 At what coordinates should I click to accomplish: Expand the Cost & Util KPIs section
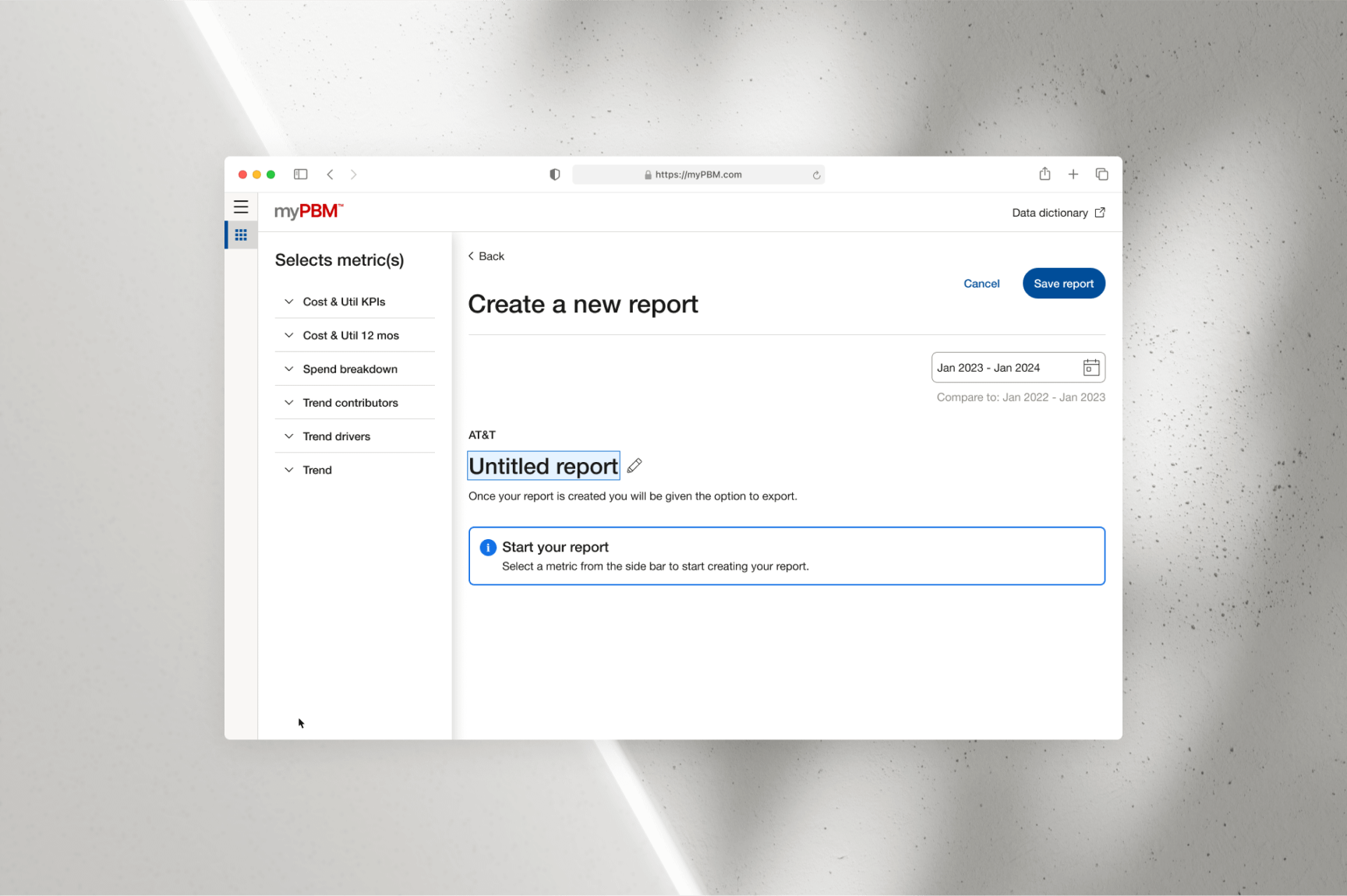coord(344,302)
